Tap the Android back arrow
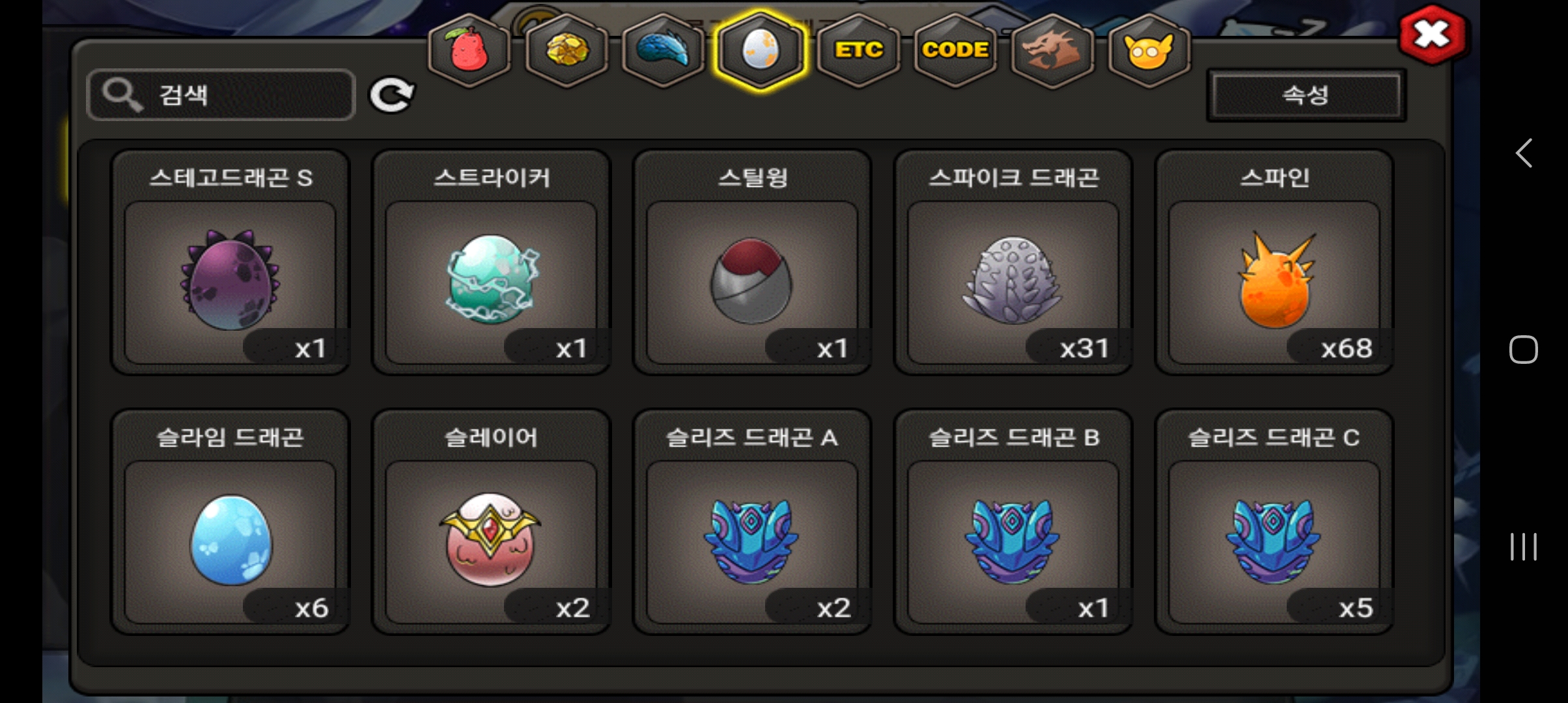Image resolution: width=1568 pixels, height=703 pixels. click(x=1524, y=154)
